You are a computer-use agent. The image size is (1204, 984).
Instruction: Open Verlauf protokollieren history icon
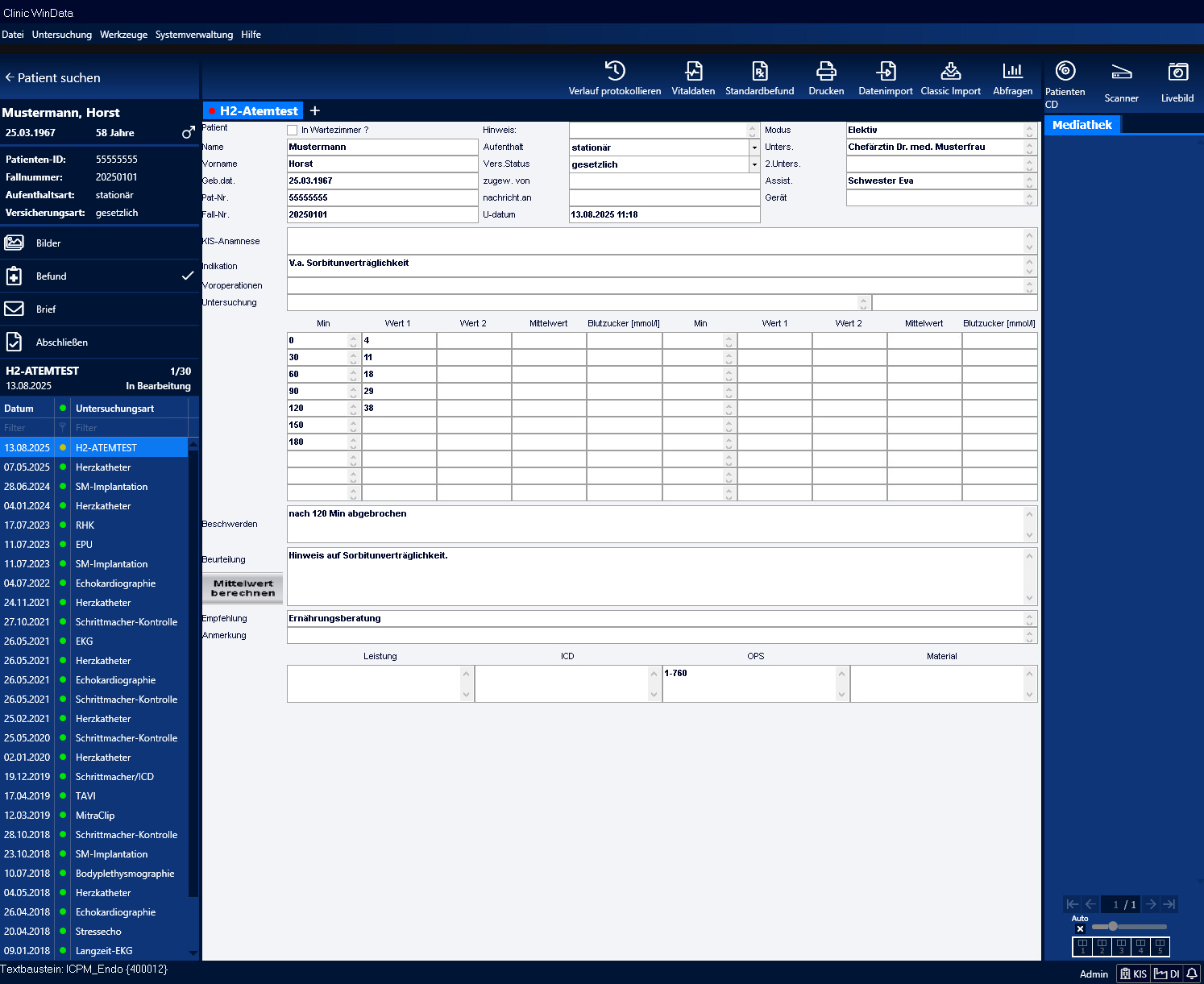(615, 71)
